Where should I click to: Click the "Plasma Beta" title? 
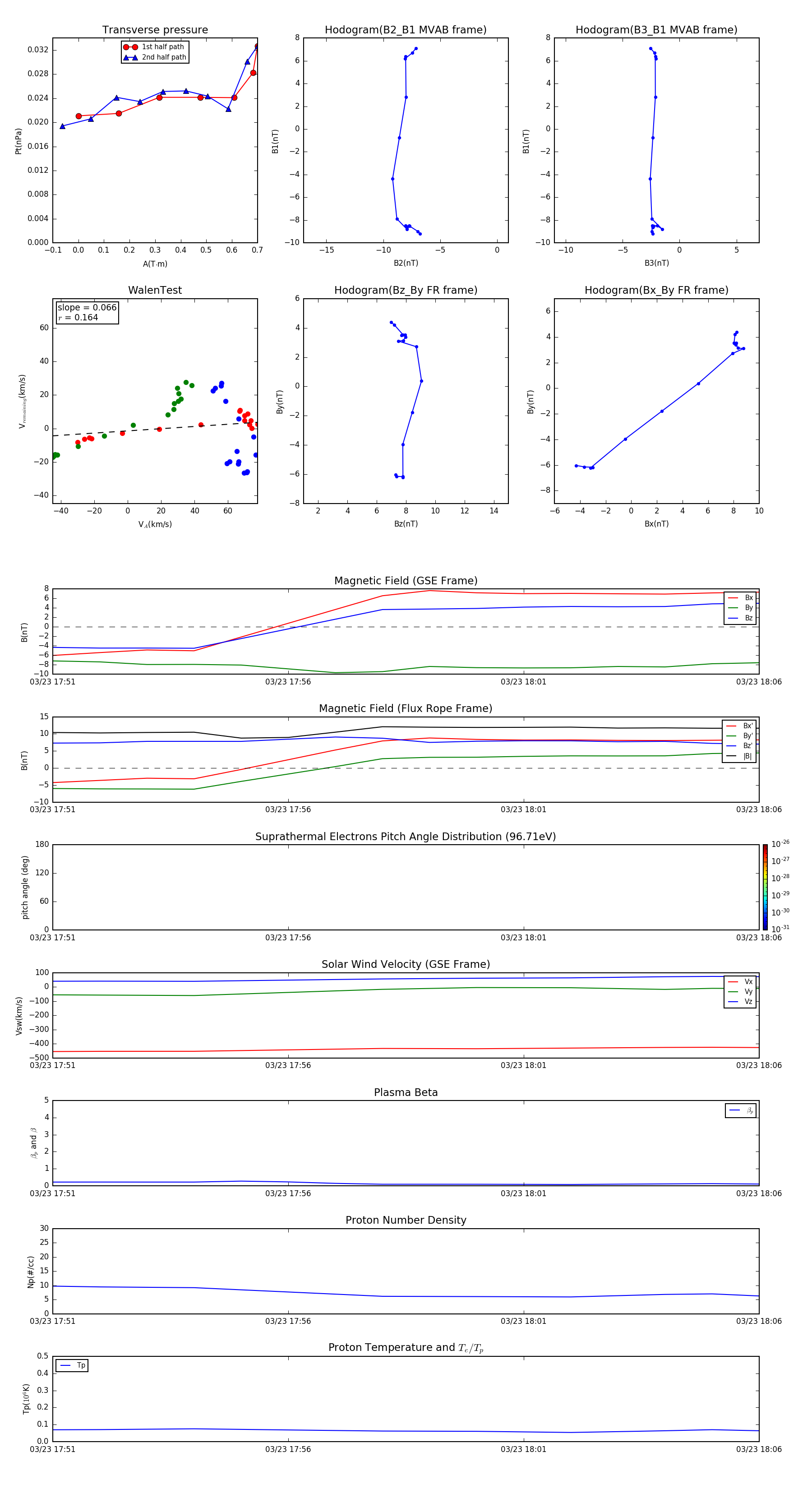406,1093
